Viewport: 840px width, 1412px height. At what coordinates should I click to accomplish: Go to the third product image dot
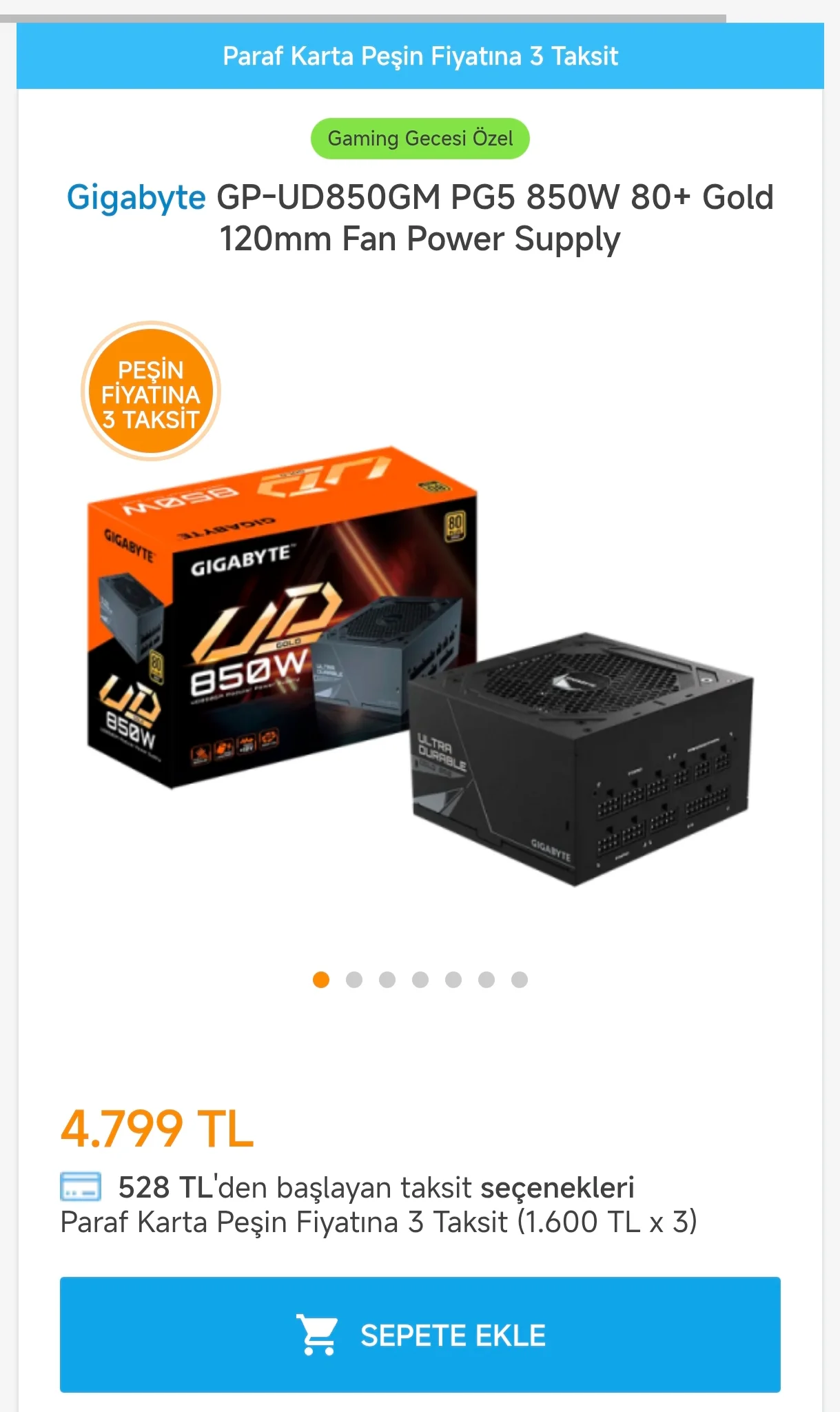pos(387,980)
